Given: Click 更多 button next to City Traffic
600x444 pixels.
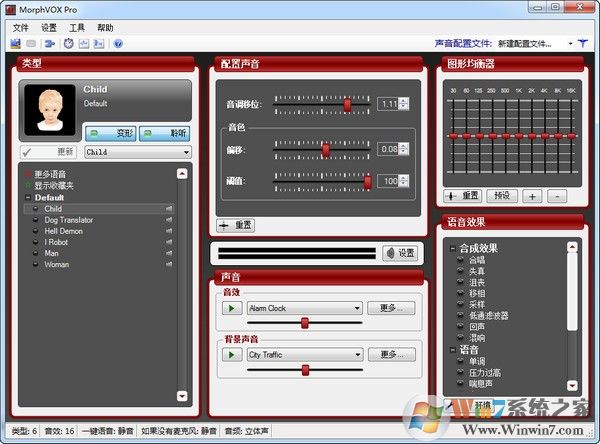Looking at the screenshot, I should 390,355.
